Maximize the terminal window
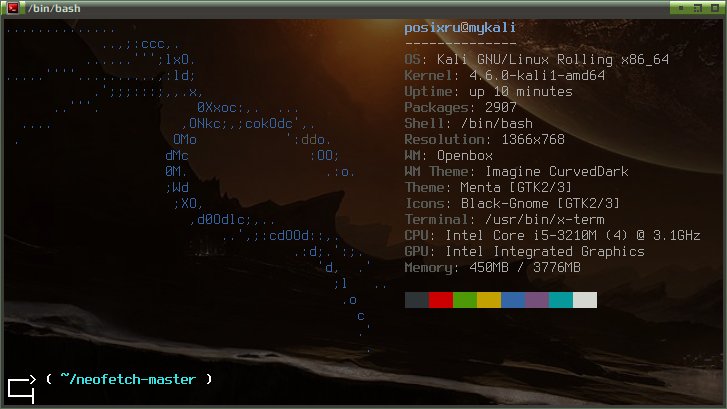Viewport: 727px width, 409px height. (698, 8)
